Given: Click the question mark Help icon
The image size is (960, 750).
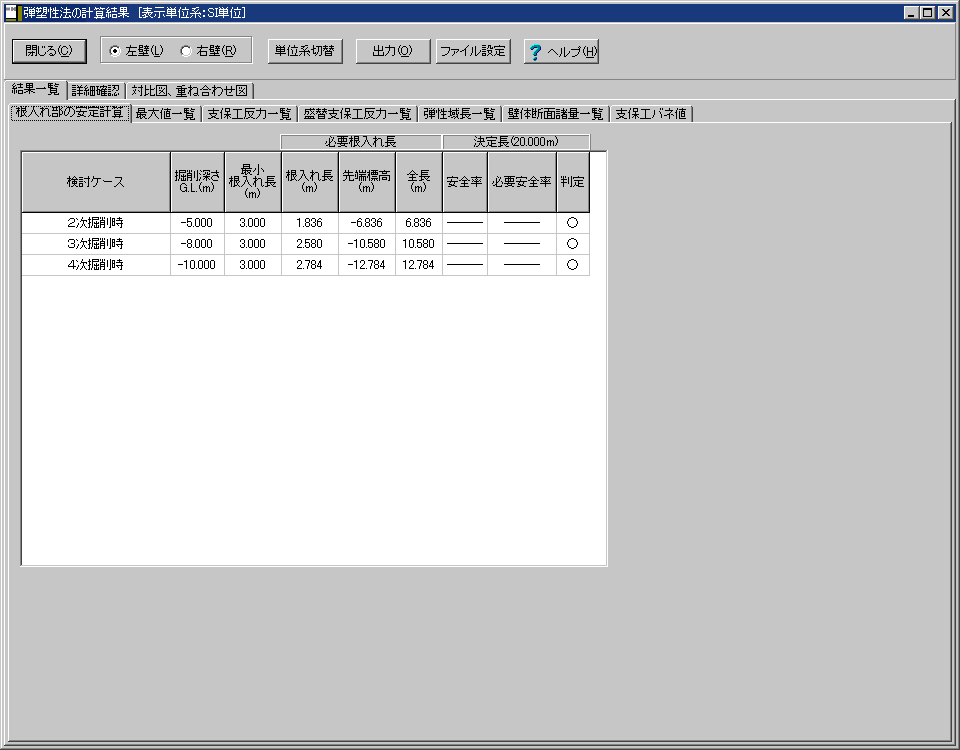Looking at the screenshot, I should (535, 52).
